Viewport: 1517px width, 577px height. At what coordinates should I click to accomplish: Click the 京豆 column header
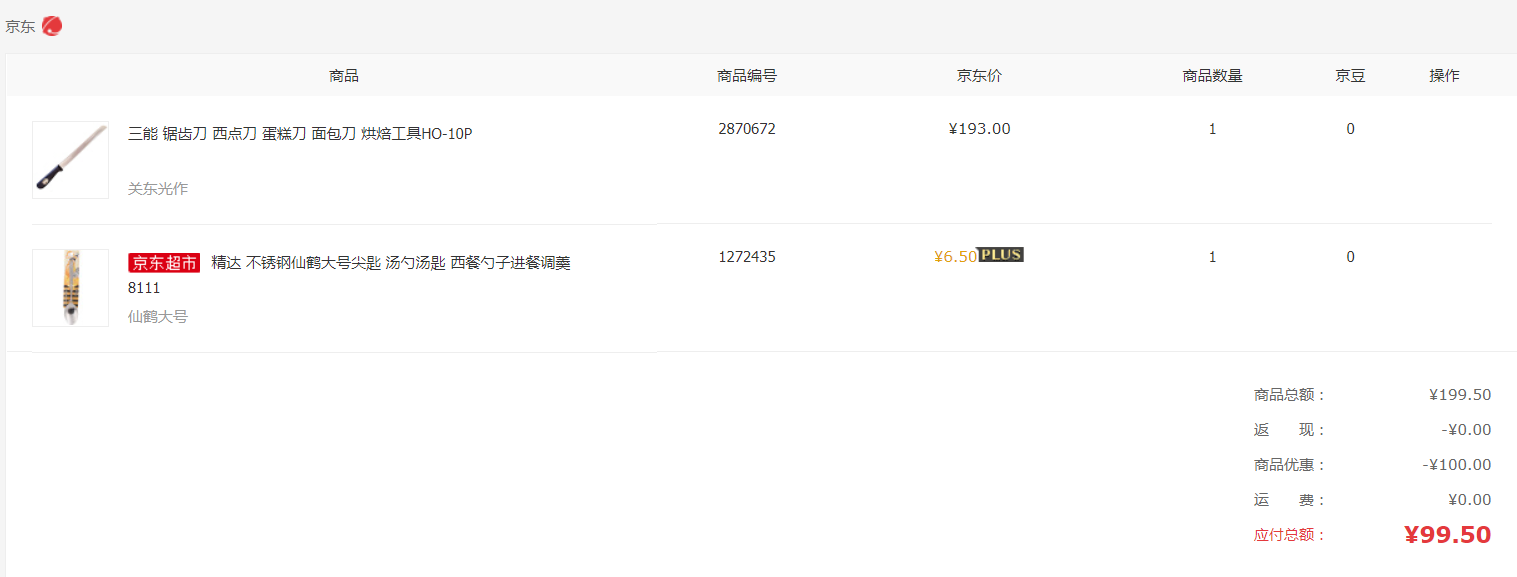pyautogui.click(x=1350, y=76)
